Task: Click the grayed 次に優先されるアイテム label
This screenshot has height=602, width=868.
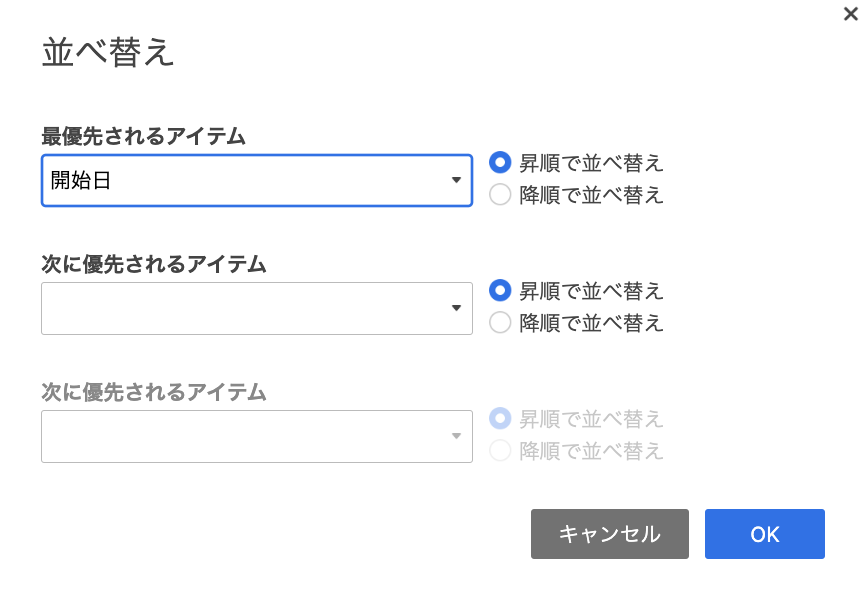Action: click(154, 392)
